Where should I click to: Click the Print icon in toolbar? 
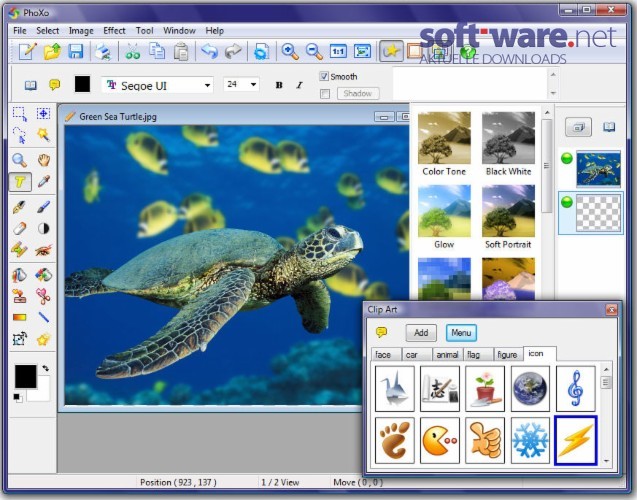[103, 52]
